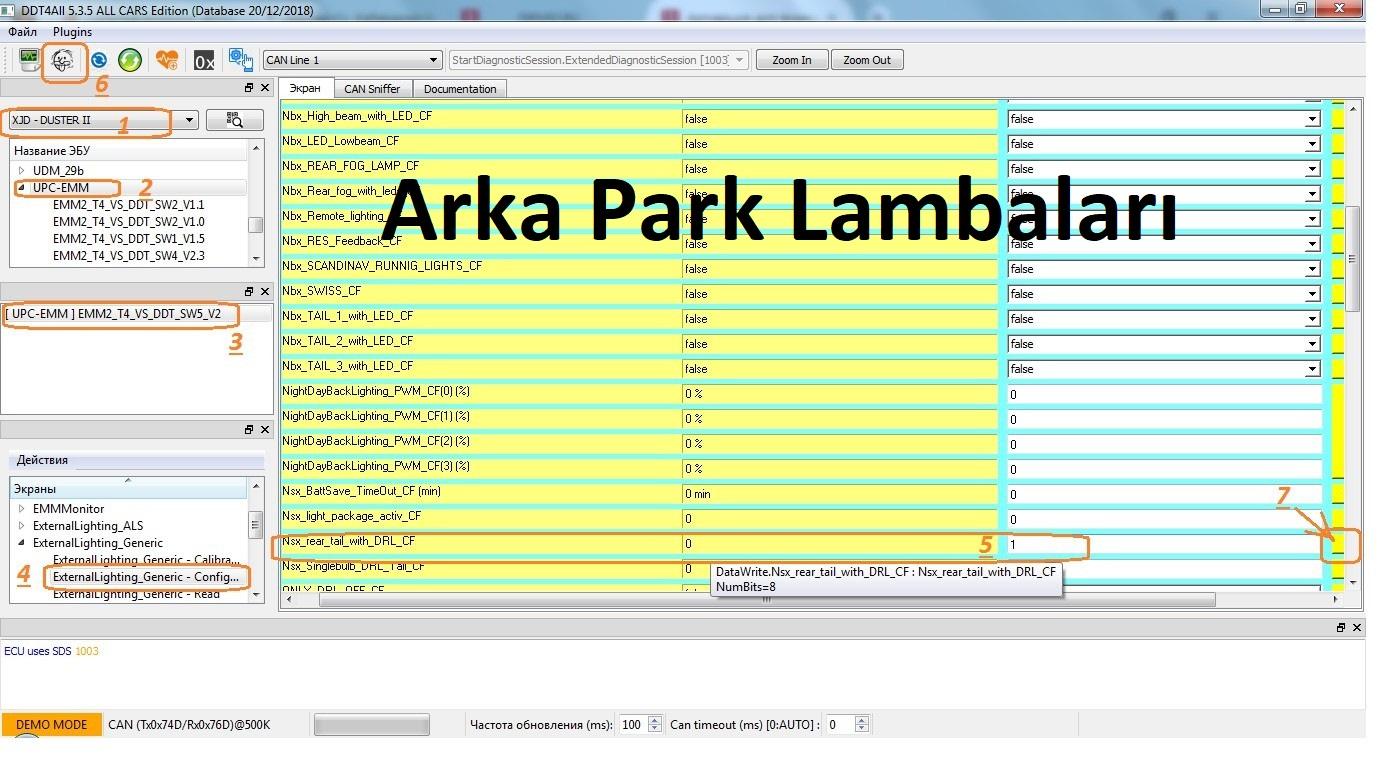Switch to the CAN Sniffer tab
Viewport: 1400px width, 778px height.
372,89
